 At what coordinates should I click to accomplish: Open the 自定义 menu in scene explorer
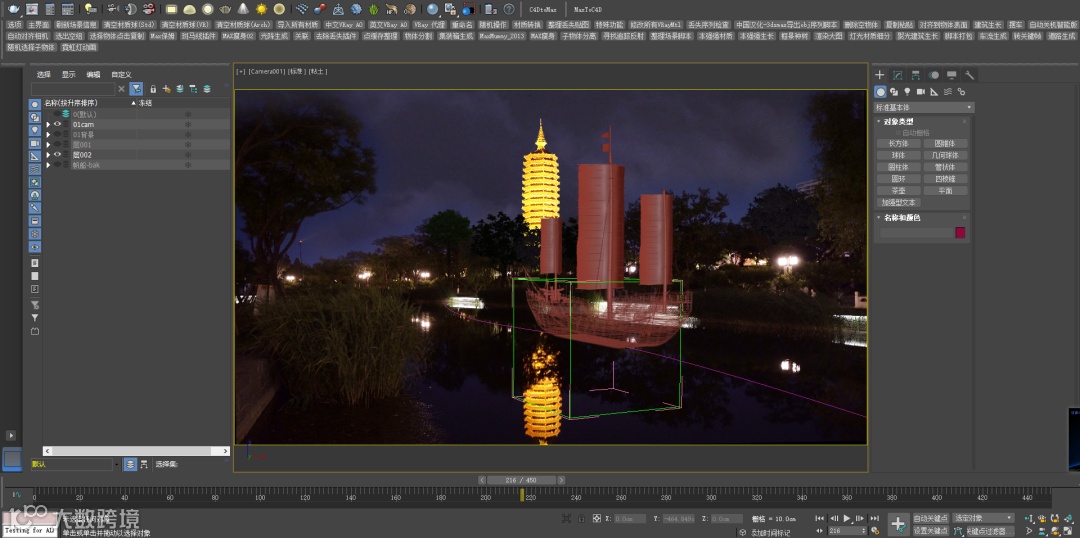click(x=121, y=74)
